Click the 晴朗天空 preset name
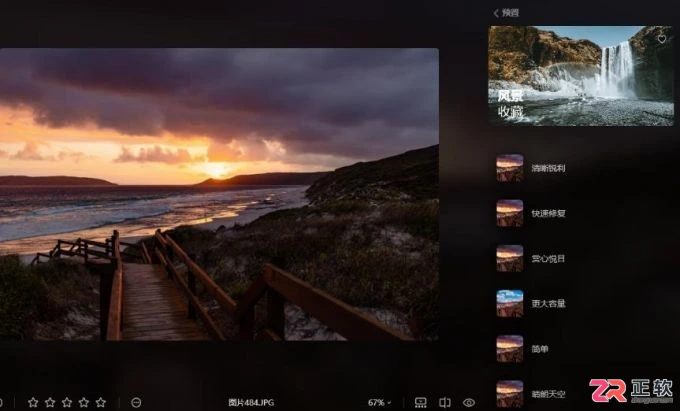Viewport: 680px width, 411px height. point(548,395)
